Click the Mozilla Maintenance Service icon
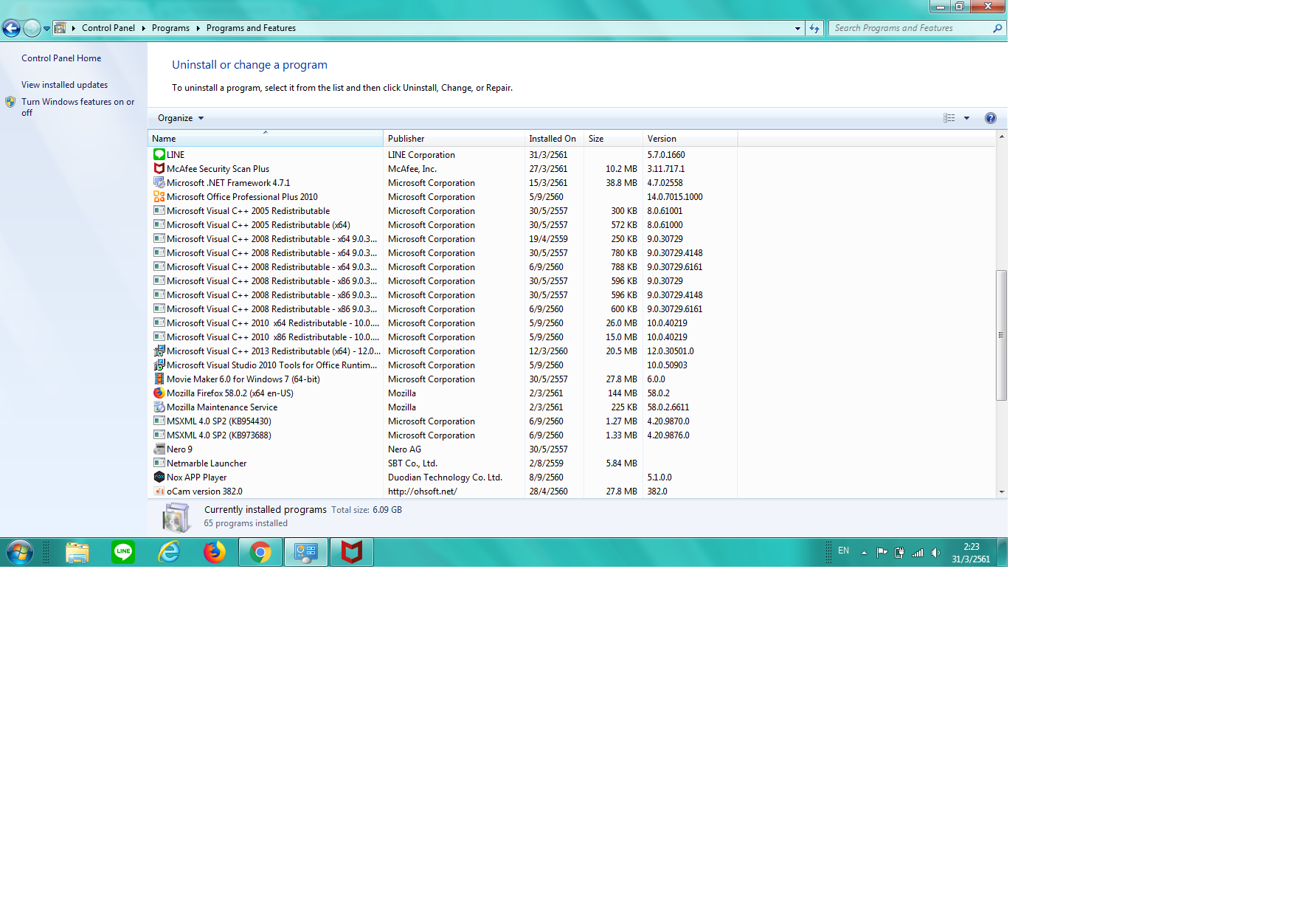This screenshot has width=1316, height=921. (x=159, y=407)
